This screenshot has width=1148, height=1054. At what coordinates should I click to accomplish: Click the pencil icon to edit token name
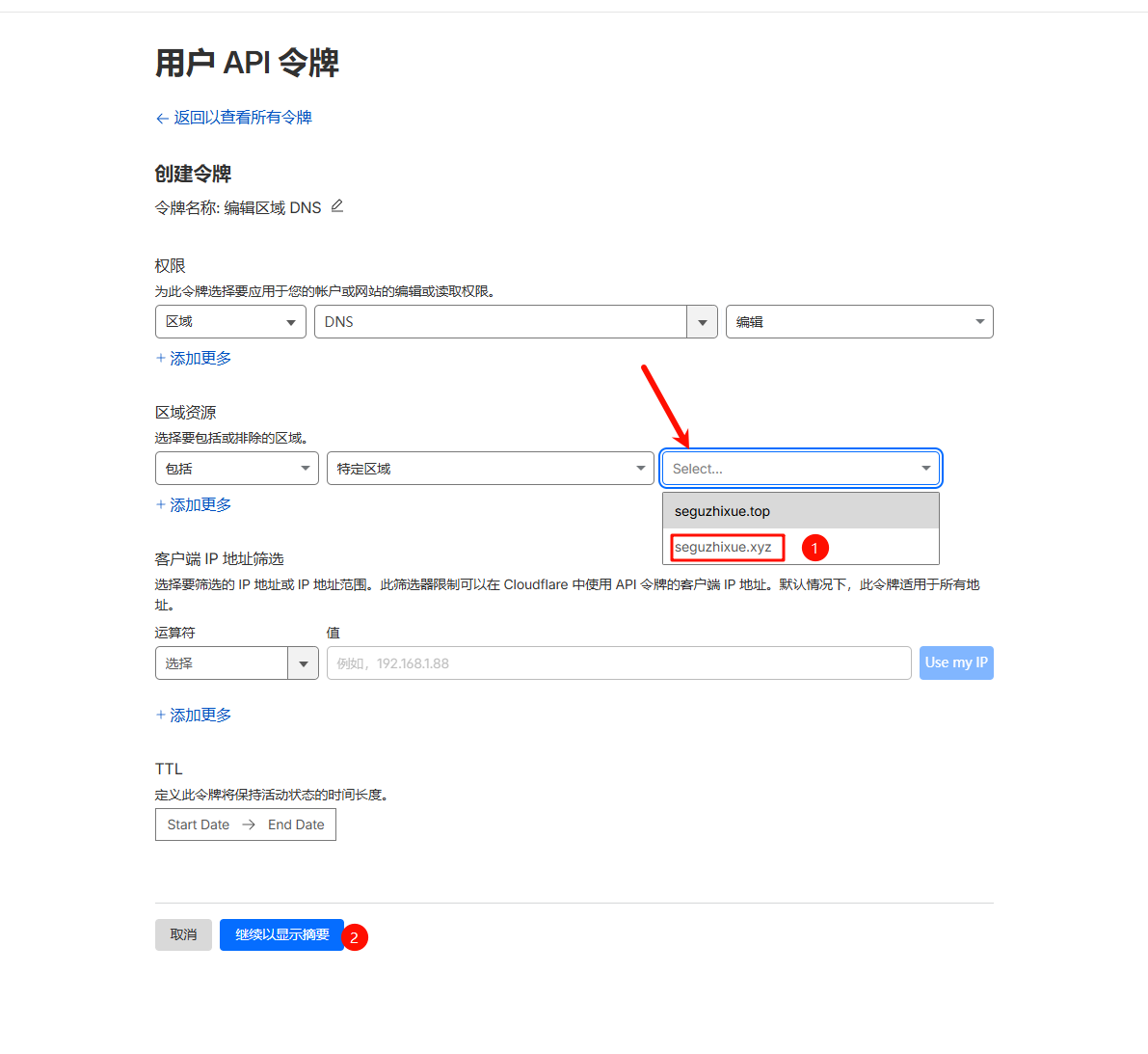pos(337,206)
